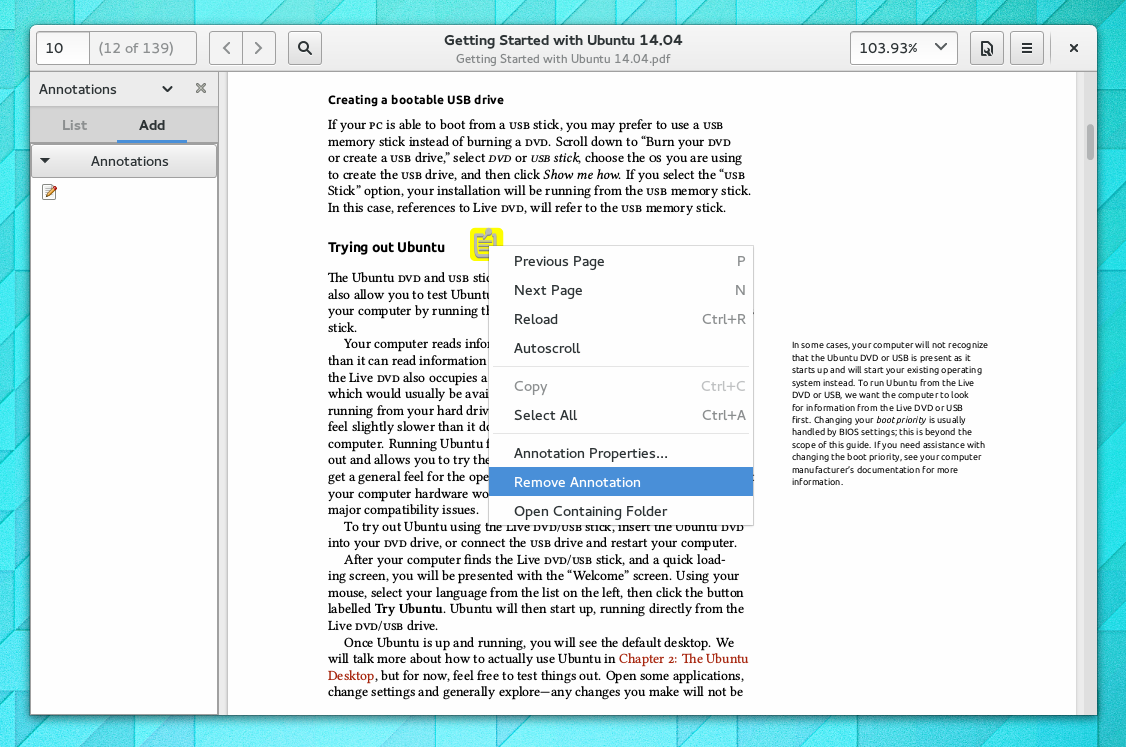
Task: Click the page-preview icon beside the hamburger menu
Action: [x=986, y=47]
